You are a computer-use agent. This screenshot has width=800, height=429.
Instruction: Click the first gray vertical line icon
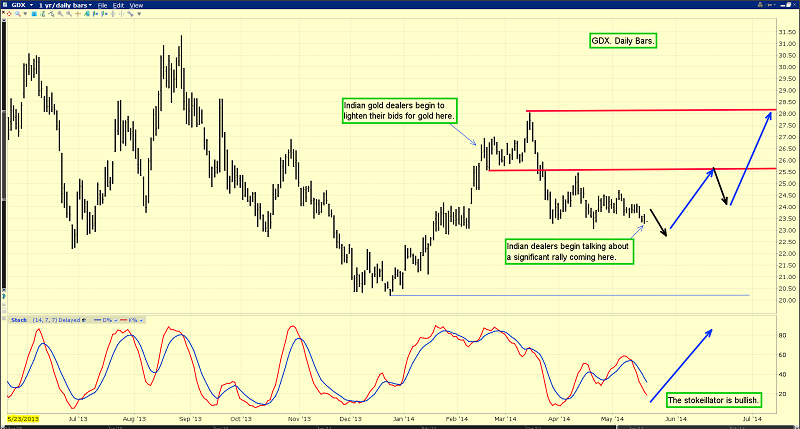(113, 14)
